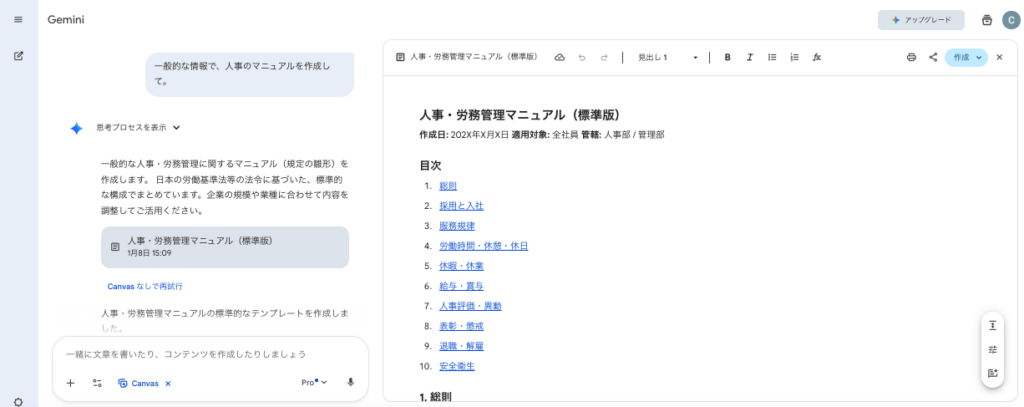Open the Pro model selector dropdown
Screen dimensions: 1024x407
point(314,383)
